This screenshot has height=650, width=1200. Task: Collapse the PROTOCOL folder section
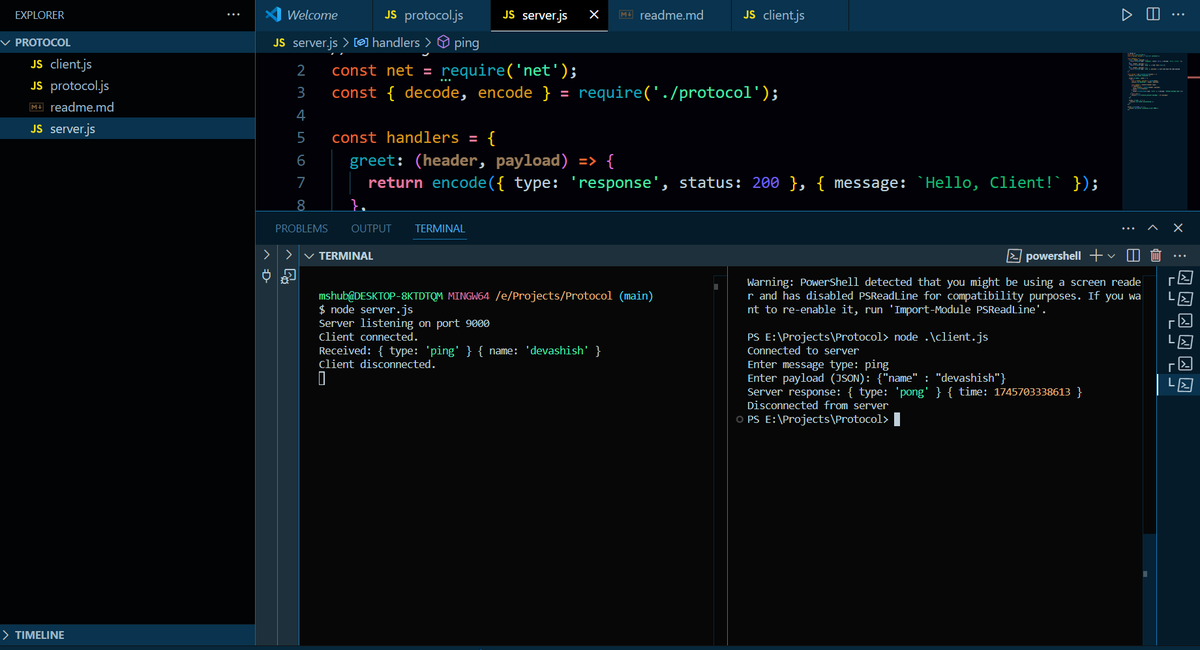(127, 43)
